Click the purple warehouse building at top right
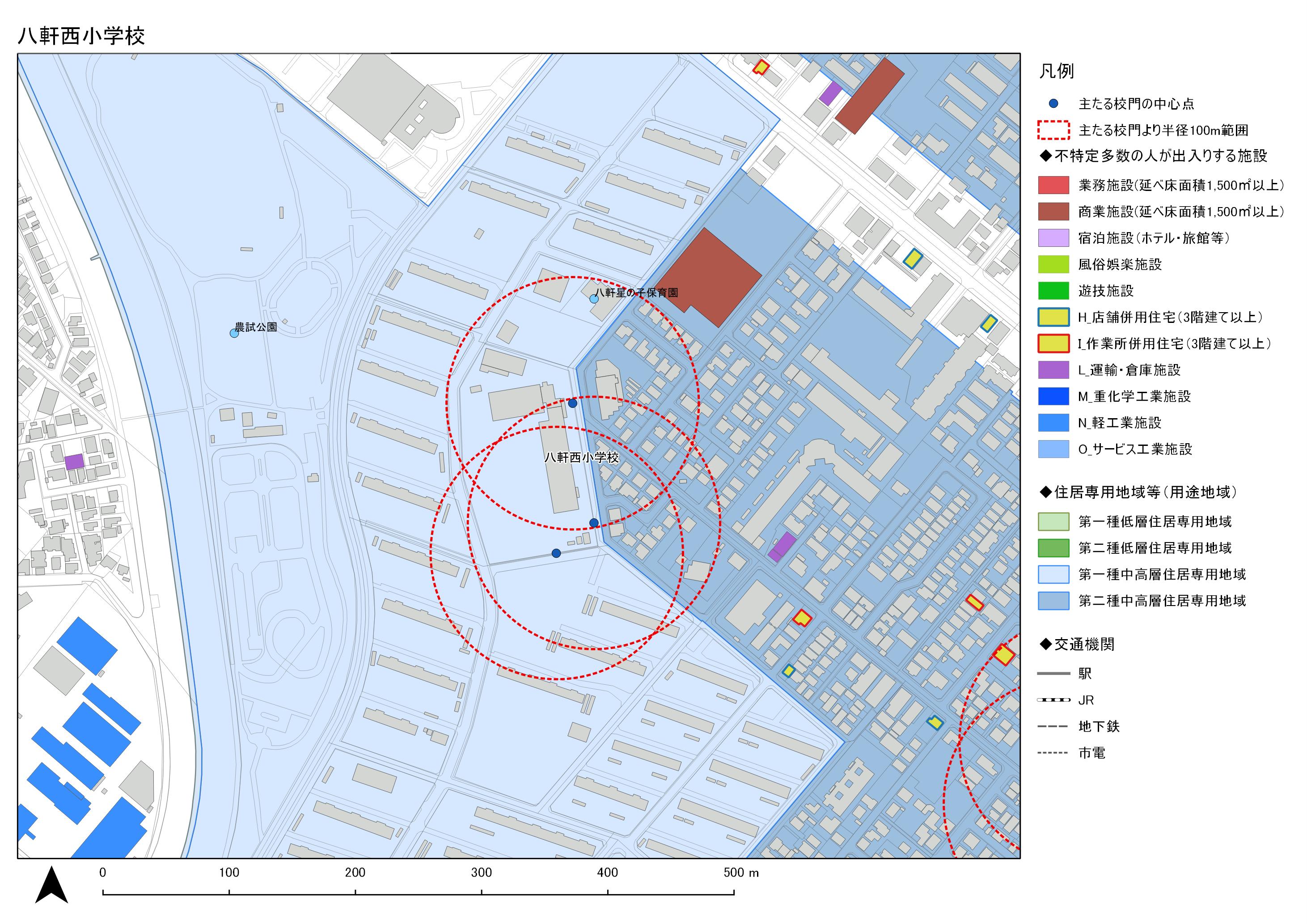 pyautogui.click(x=830, y=93)
